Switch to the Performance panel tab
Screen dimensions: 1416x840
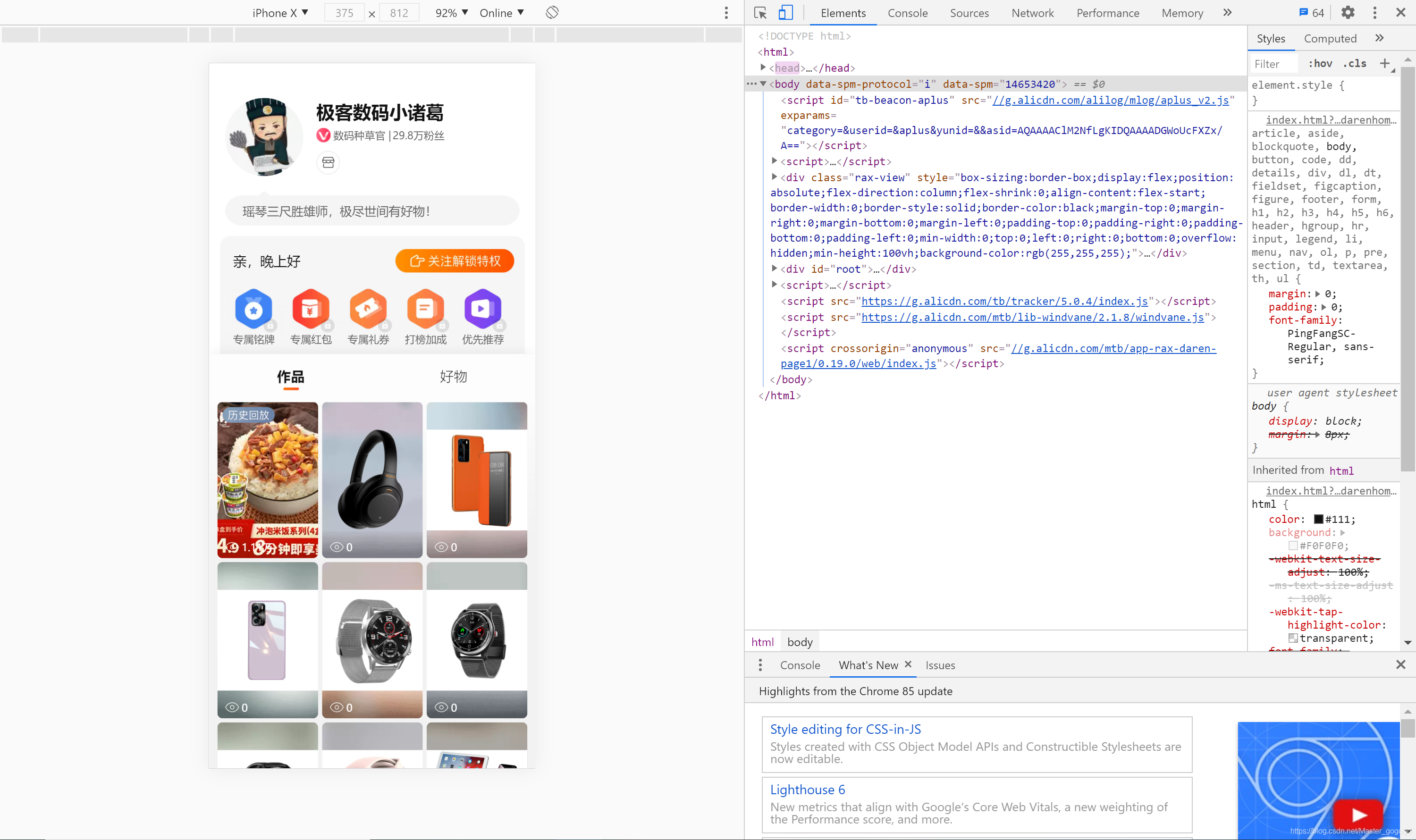coord(1108,12)
